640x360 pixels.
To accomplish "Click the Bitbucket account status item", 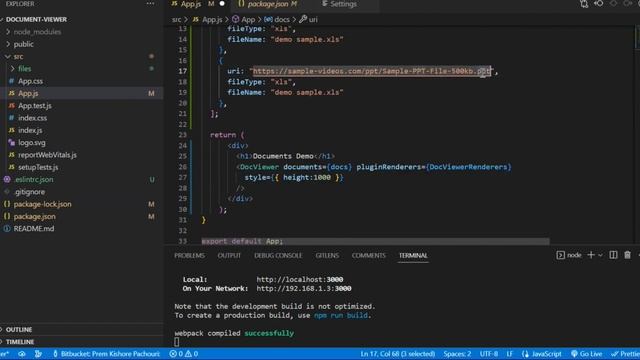I will [x=106, y=354].
